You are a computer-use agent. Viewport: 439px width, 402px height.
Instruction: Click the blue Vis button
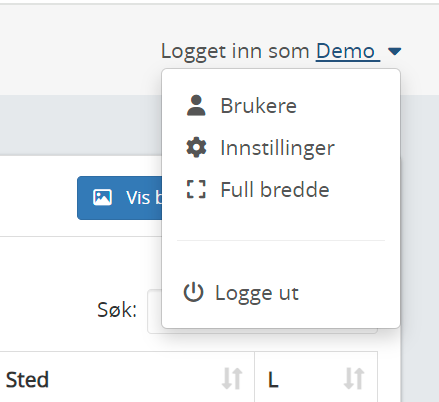click(120, 198)
